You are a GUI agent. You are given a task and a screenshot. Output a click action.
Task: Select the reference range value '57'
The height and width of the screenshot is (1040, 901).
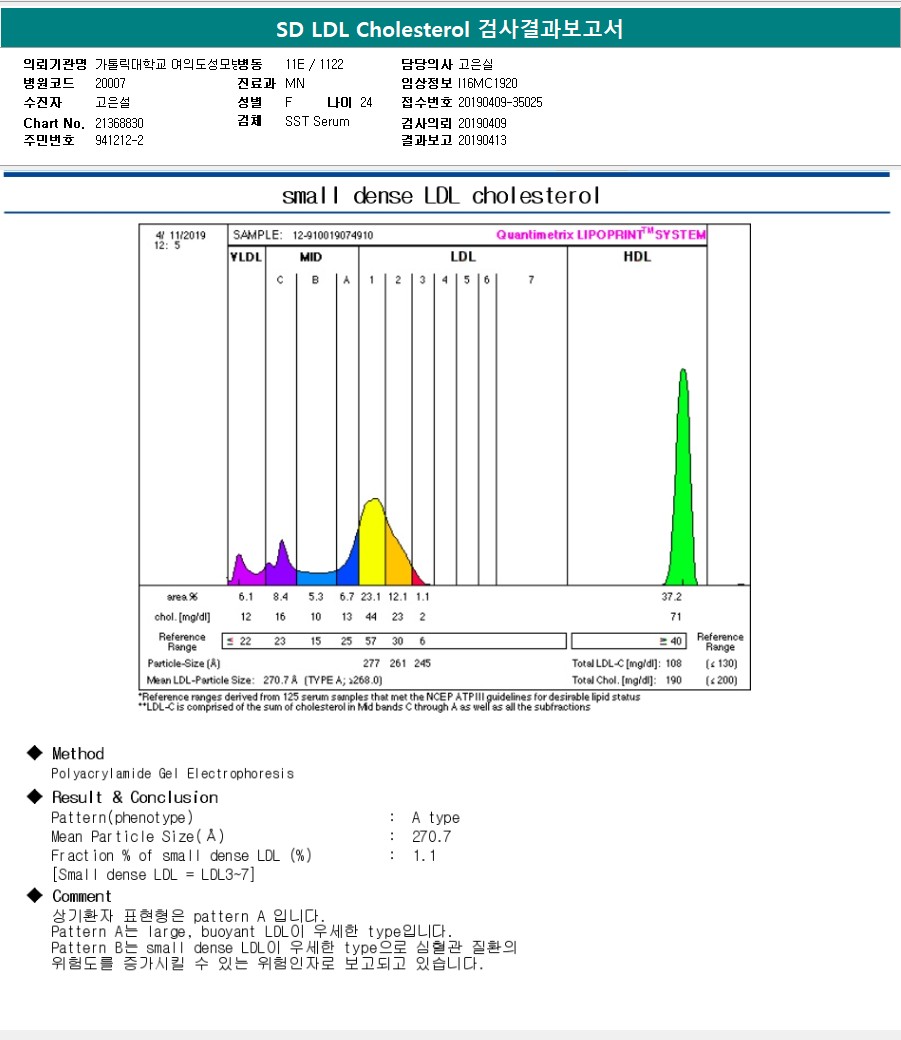pyautogui.click(x=371, y=641)
